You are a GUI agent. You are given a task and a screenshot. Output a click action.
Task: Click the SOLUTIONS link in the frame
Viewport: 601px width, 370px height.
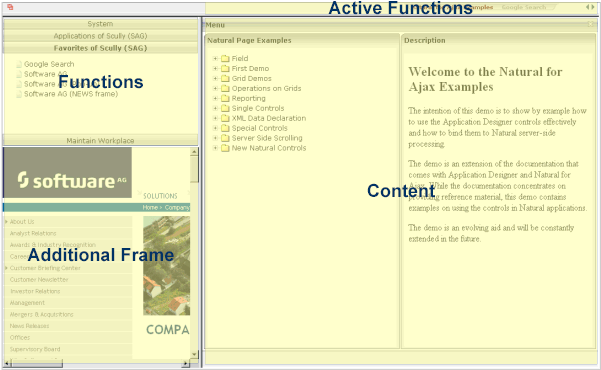(x=160, y=196)
